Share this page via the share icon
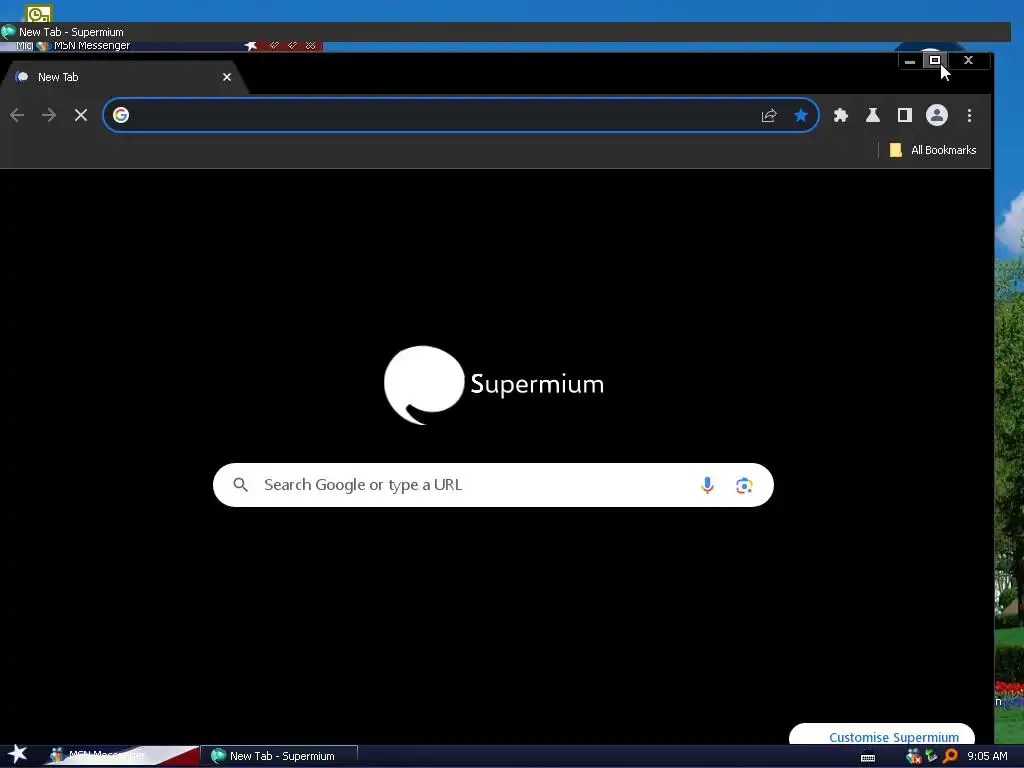The width and height of the screenshot is (1024, 768). click(x=769, y=116)
